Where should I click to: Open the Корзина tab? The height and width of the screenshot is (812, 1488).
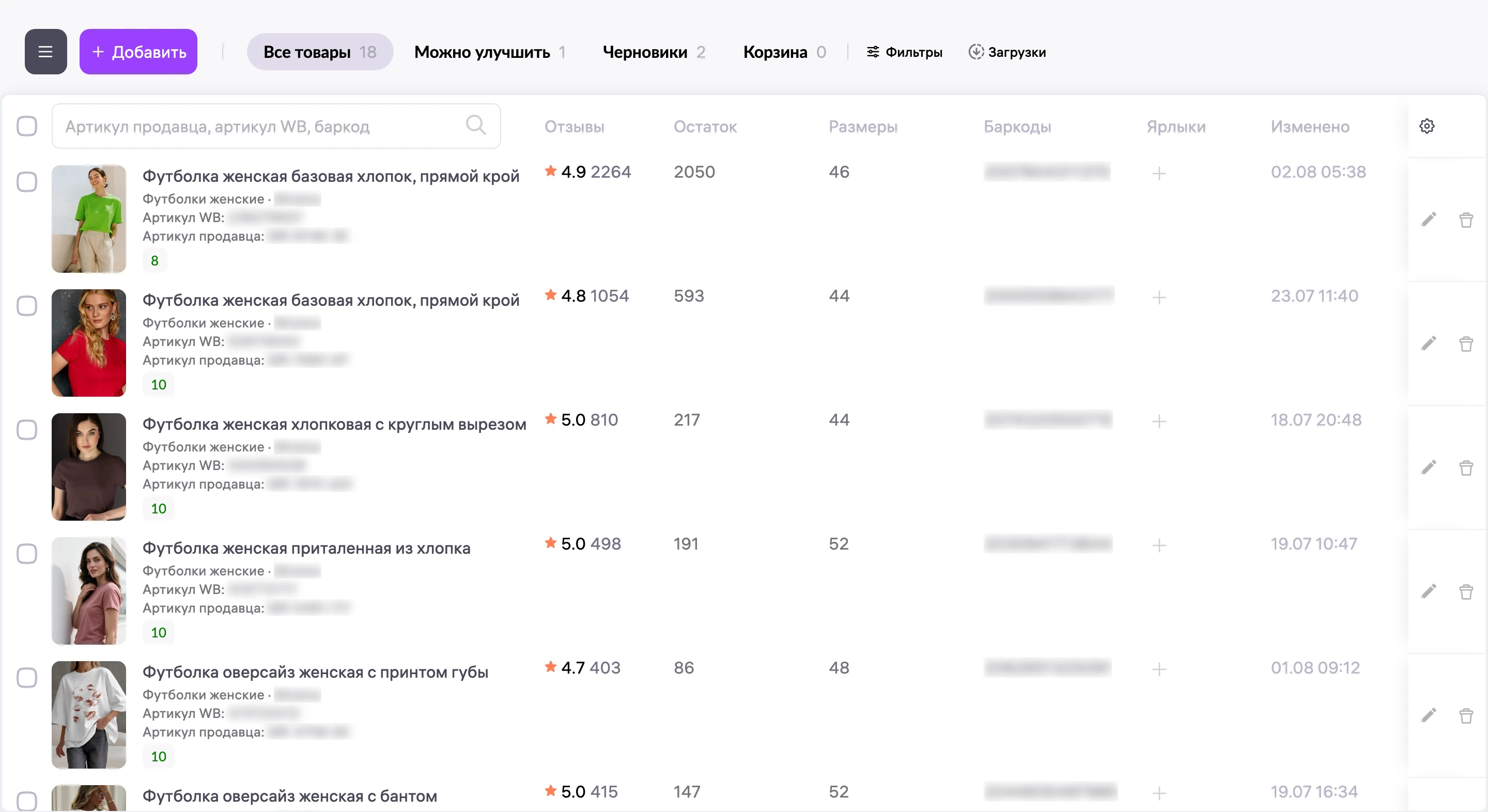[x=784, y=52]
